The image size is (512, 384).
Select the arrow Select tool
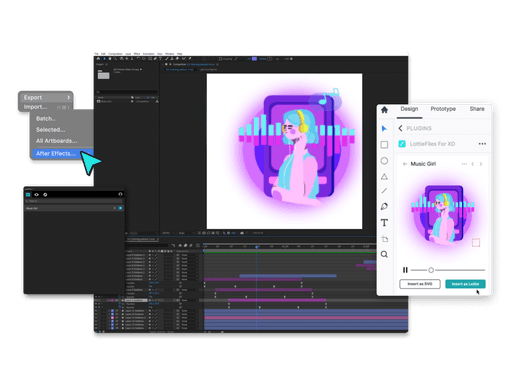pyautogui.click(x=384, y=128)
